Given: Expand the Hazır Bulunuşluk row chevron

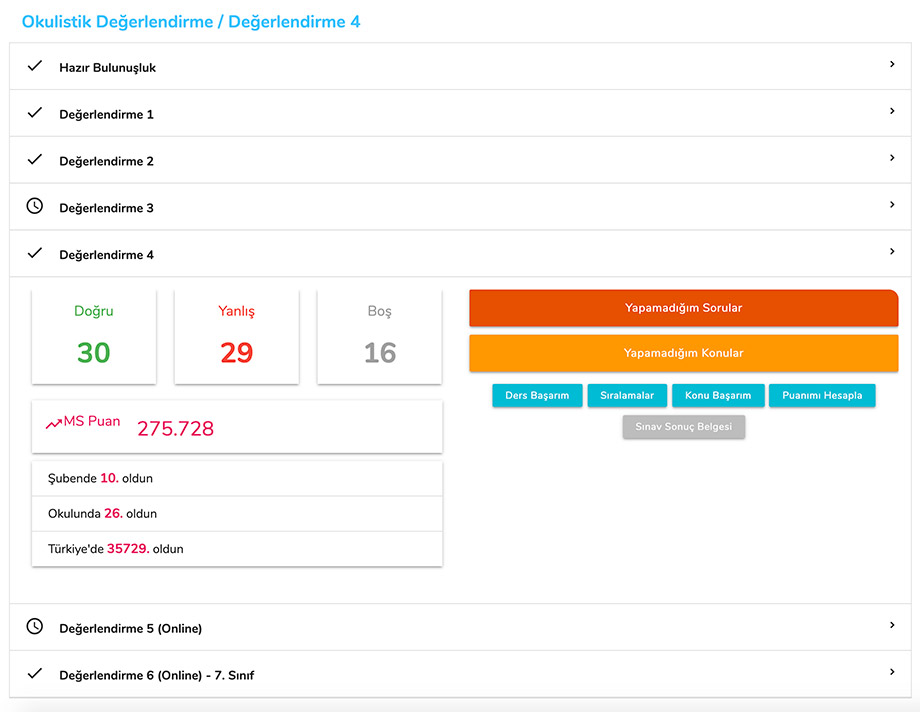Looking at the screenshot, I should (x=892, y=64).
